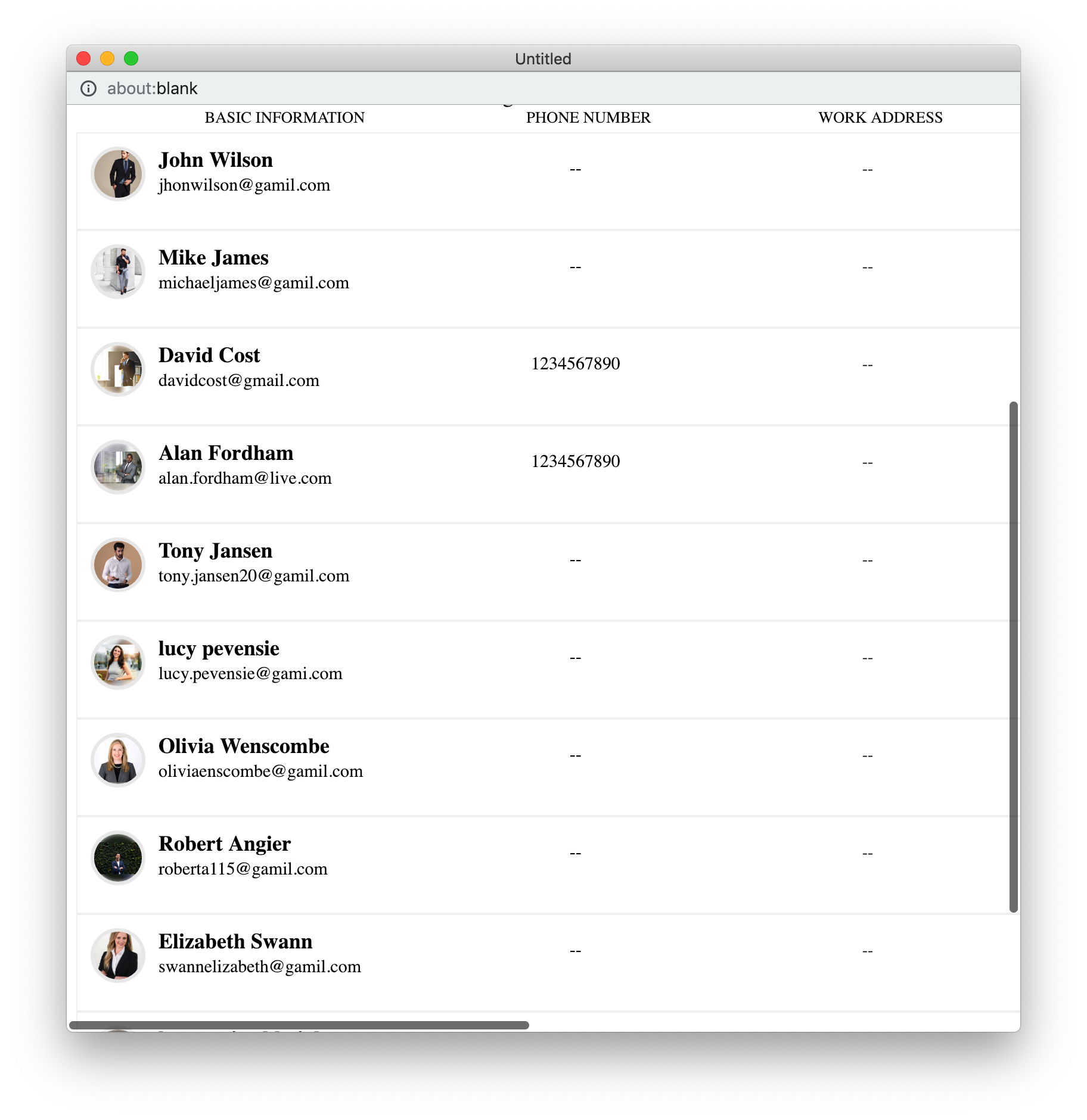1087x1120 pixels.
Task: Click the WORK ADDRESS column header
Action: tap(880, 117)
